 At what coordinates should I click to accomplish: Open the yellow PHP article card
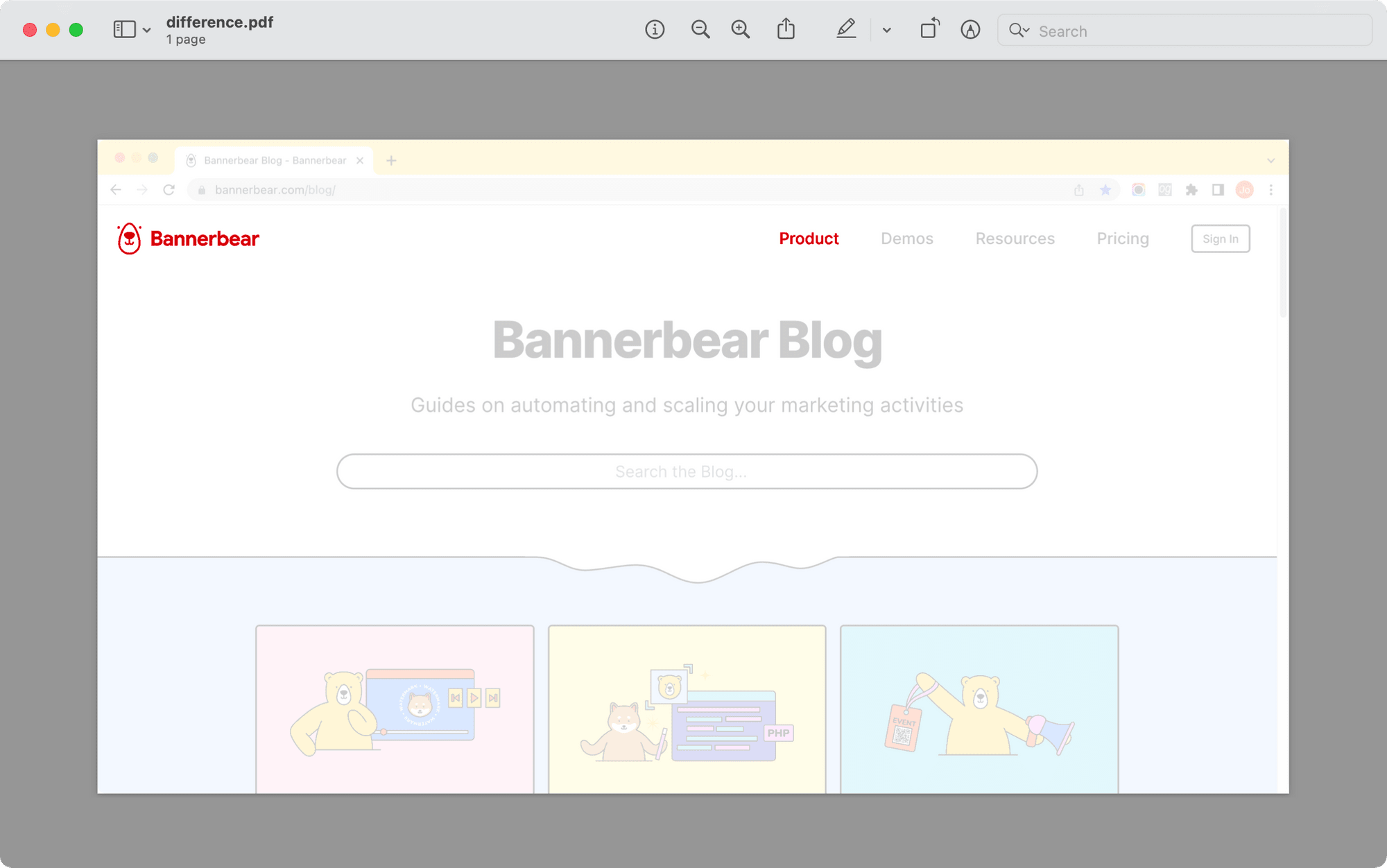point(687,709)
